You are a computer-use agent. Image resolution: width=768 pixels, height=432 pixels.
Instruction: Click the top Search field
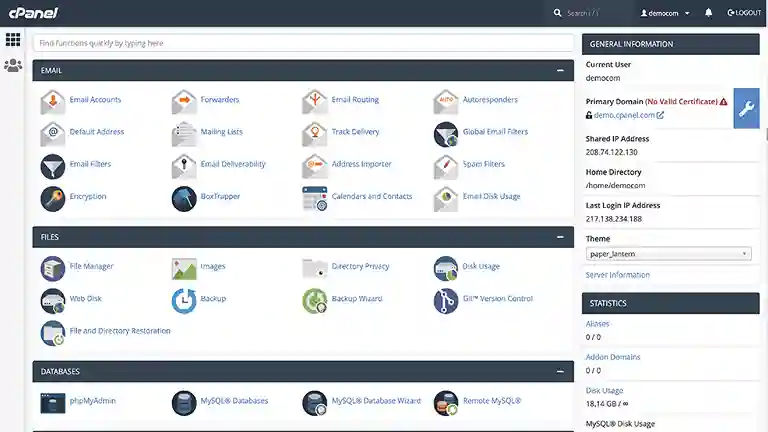pos(592,13)
